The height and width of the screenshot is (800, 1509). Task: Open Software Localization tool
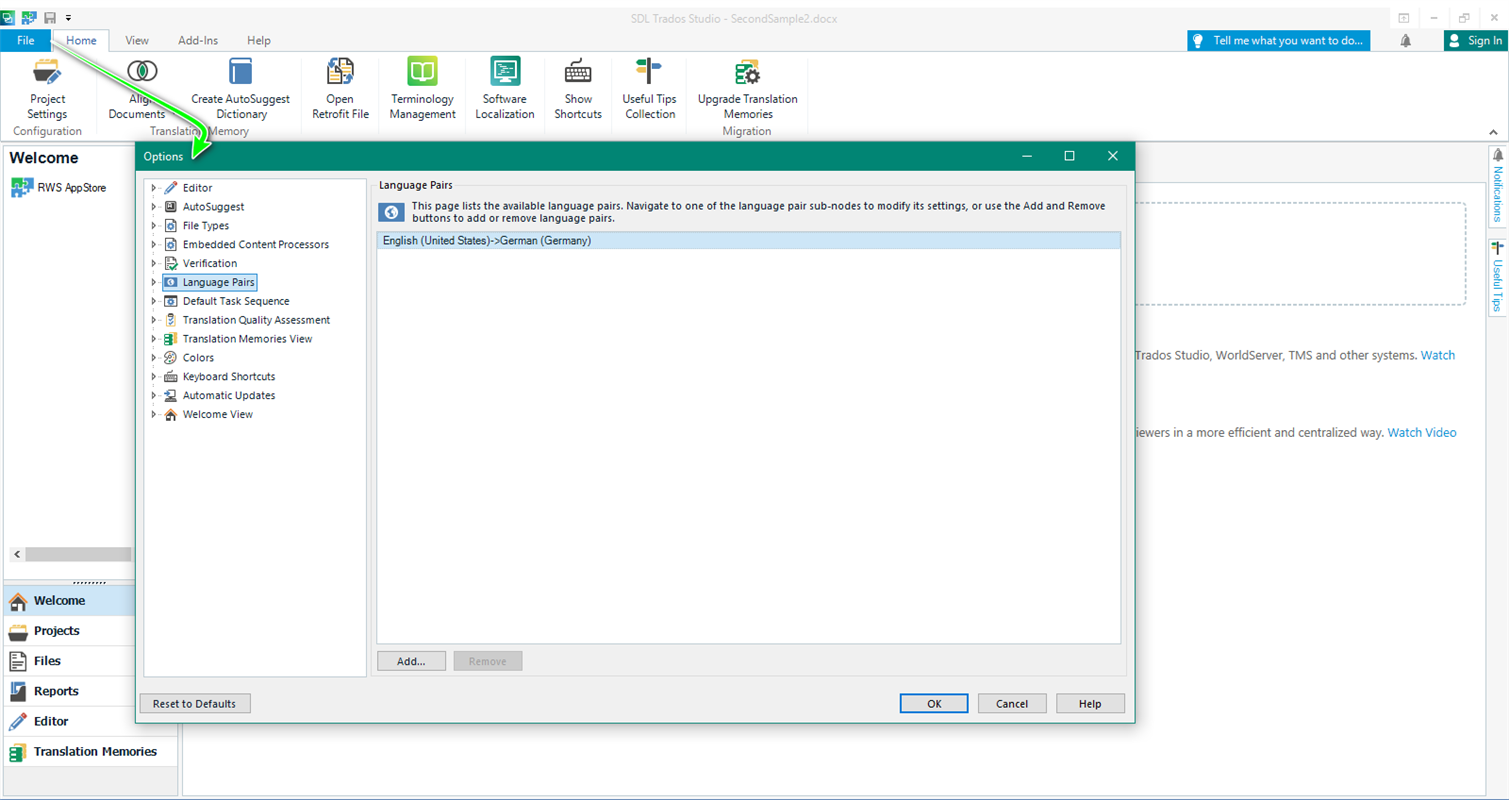[504, 73]
